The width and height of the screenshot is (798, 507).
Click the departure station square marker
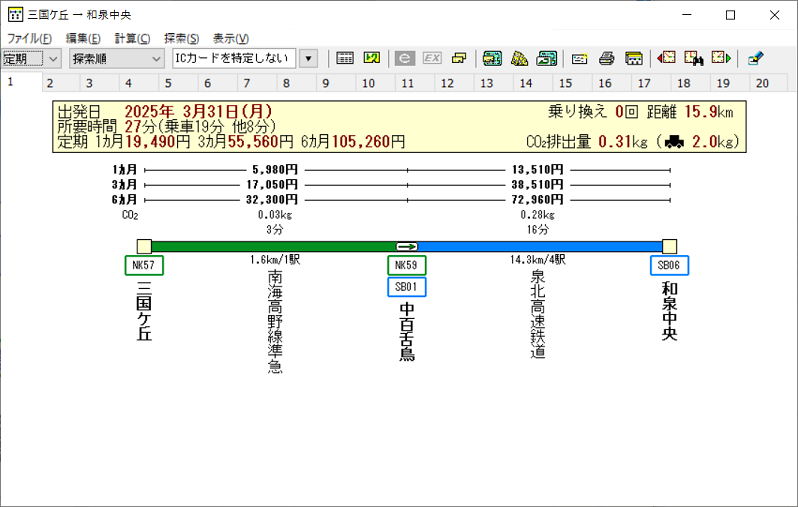(x=144, y=247)
